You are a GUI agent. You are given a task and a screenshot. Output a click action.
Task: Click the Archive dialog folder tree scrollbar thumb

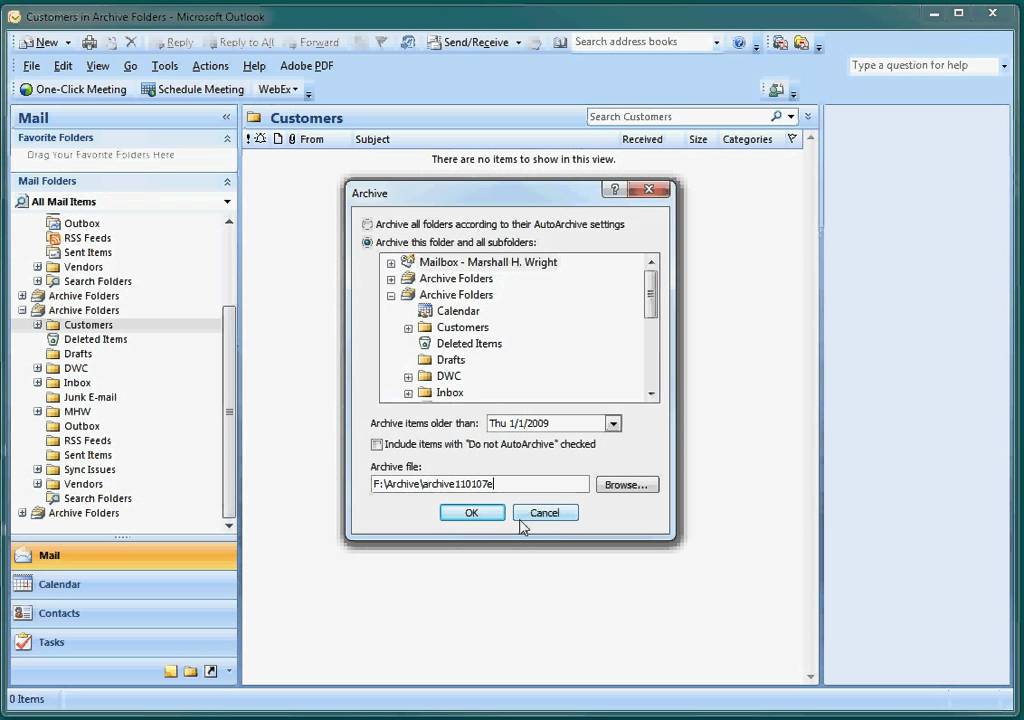[x=650, y=294]
